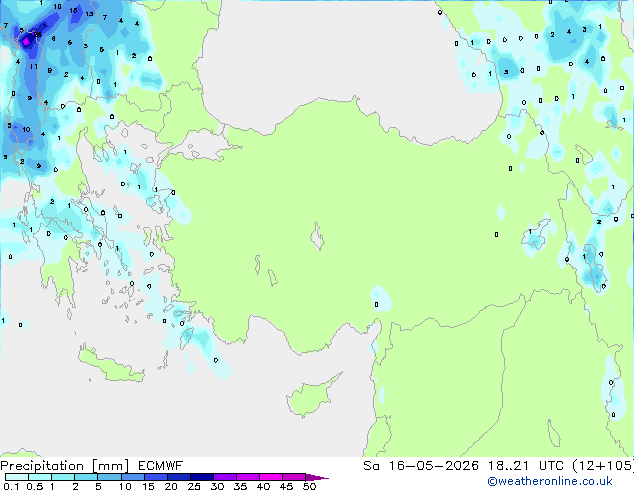The height and width of the screenshot is (490, 634).
Task: Click the '18..21 UTC' time text
Action: tap(526, 466)
